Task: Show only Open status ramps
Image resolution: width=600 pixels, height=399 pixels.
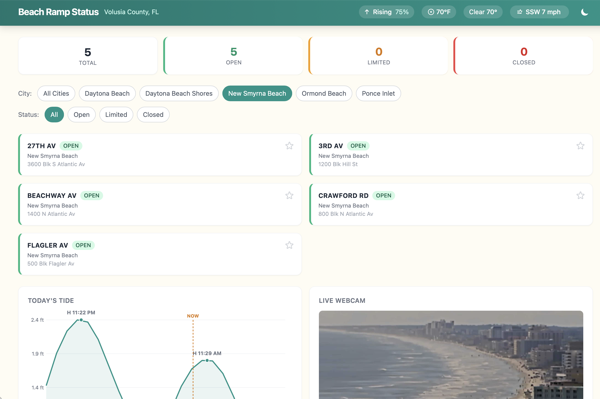Action: click(82, 114)
